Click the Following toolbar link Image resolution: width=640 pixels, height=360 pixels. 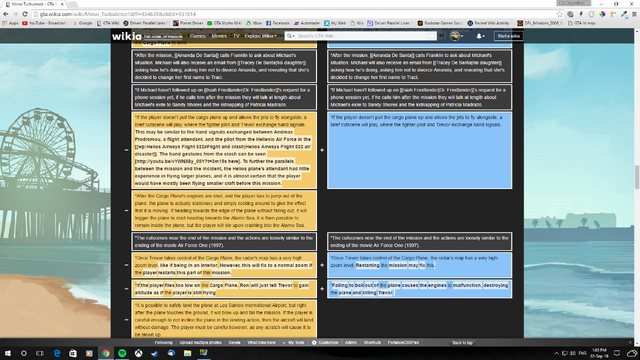pyautogui.click(x=164, y=343)
